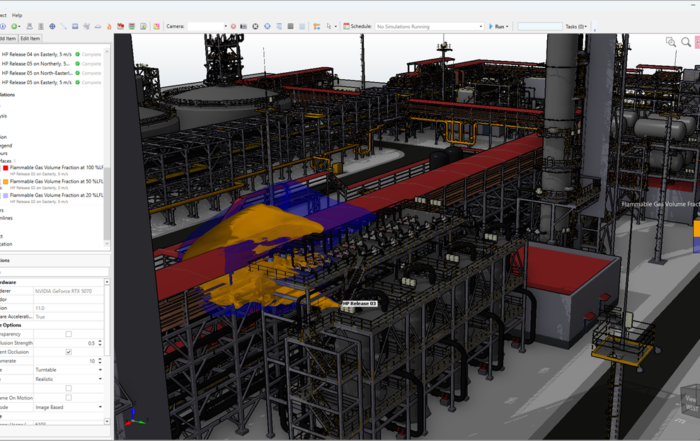Click the blue crosshair target icon

(52, 26)
